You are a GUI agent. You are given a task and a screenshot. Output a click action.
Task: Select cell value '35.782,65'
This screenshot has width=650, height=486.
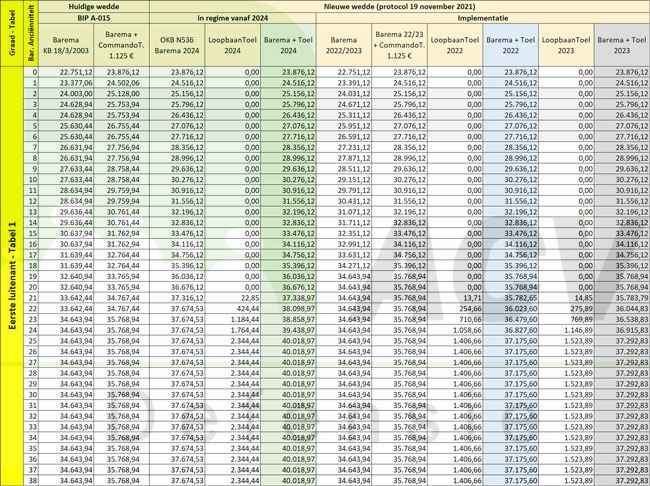click(x=521, y=298)
